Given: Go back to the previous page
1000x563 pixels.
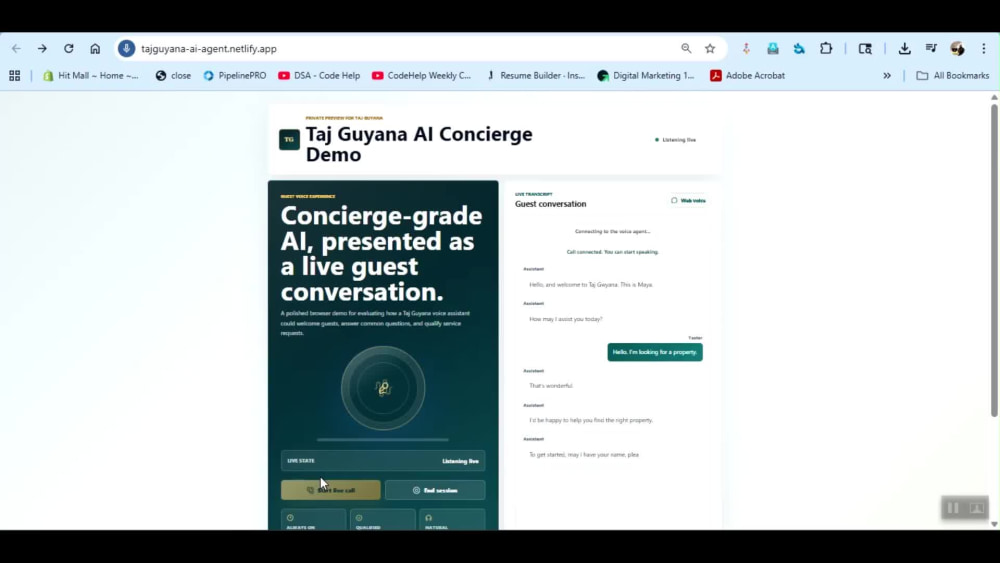Looking at the screenshot, I should click(16, 48).
